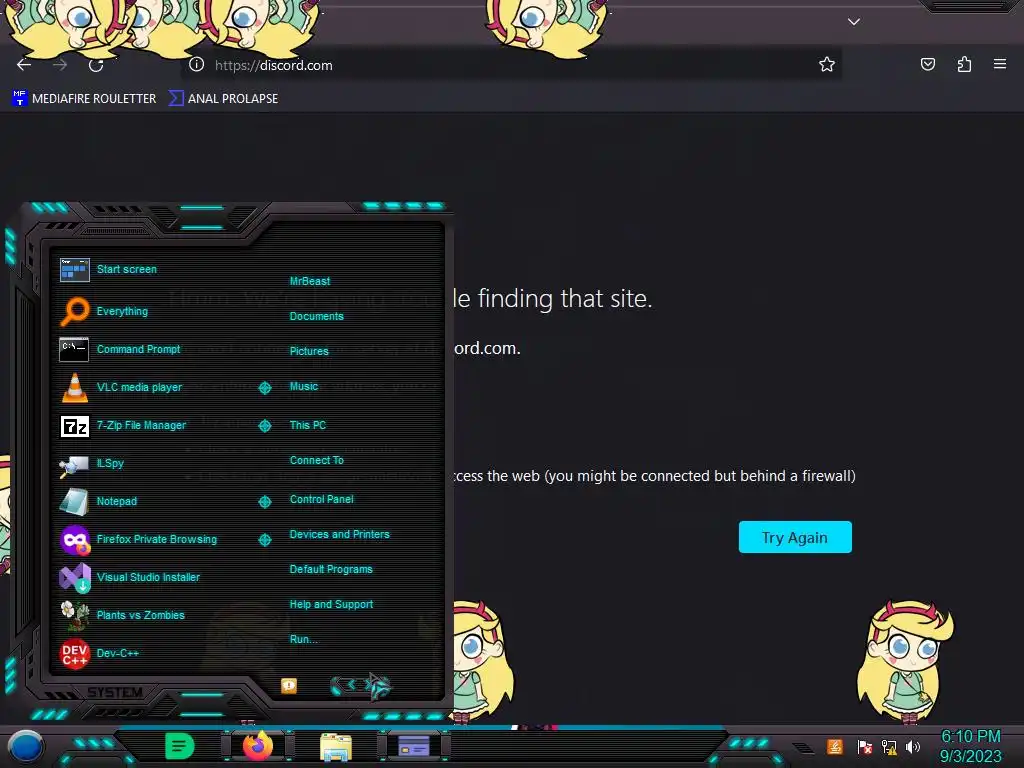Open the volume speaker tray icon
The image size is (1024, 768).
point(913,746)
